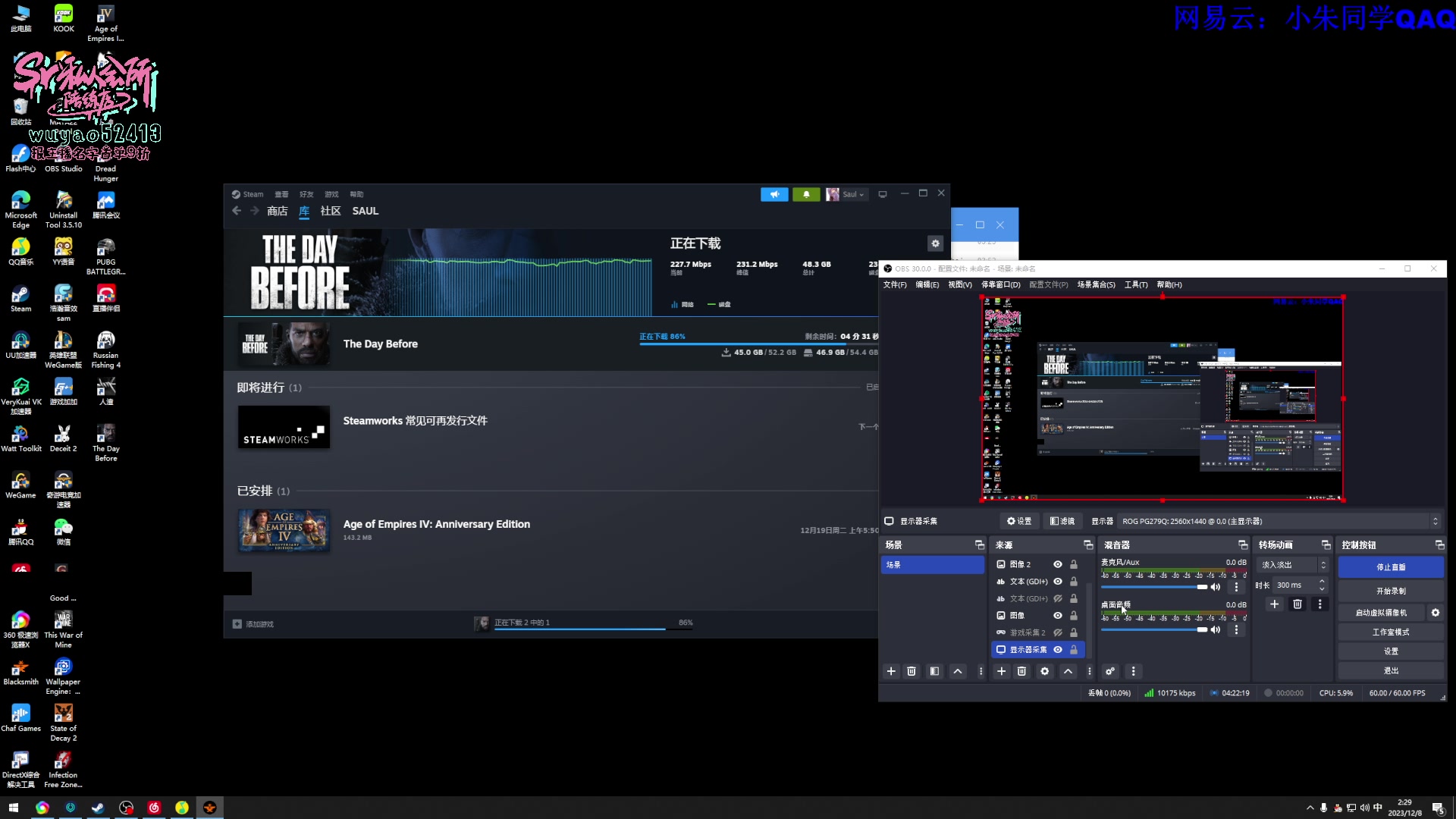Image resolution: width=1456 pixels, height=819 pixels.
Task: Open OBS 编辑(E) menu
Action: 927,285
